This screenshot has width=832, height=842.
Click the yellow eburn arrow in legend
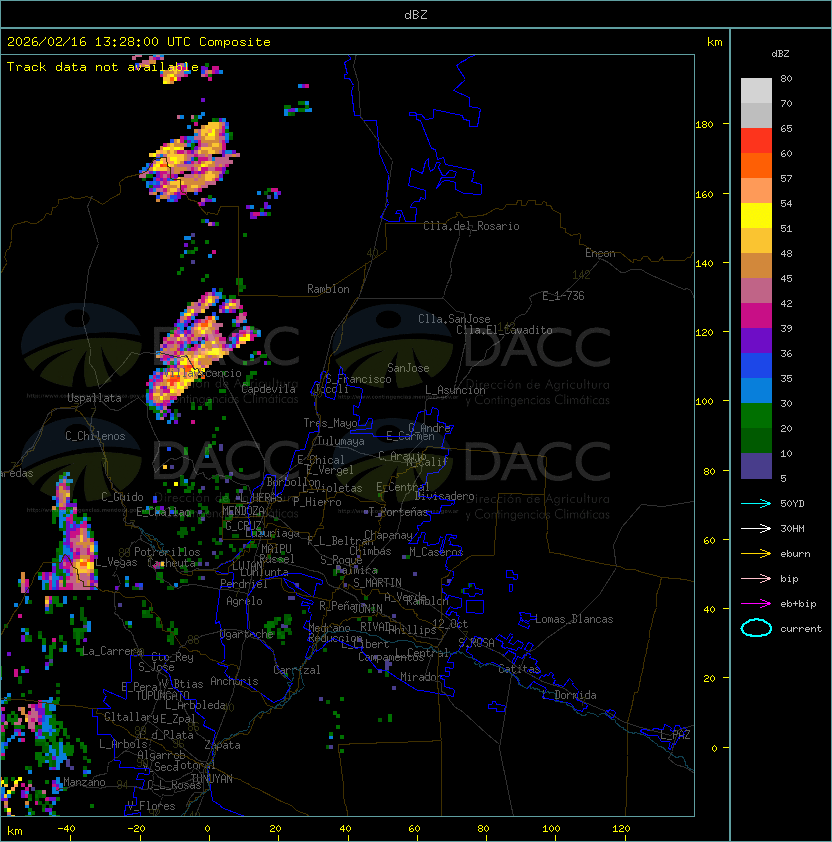pyautogui.click(x=756, y=554)
